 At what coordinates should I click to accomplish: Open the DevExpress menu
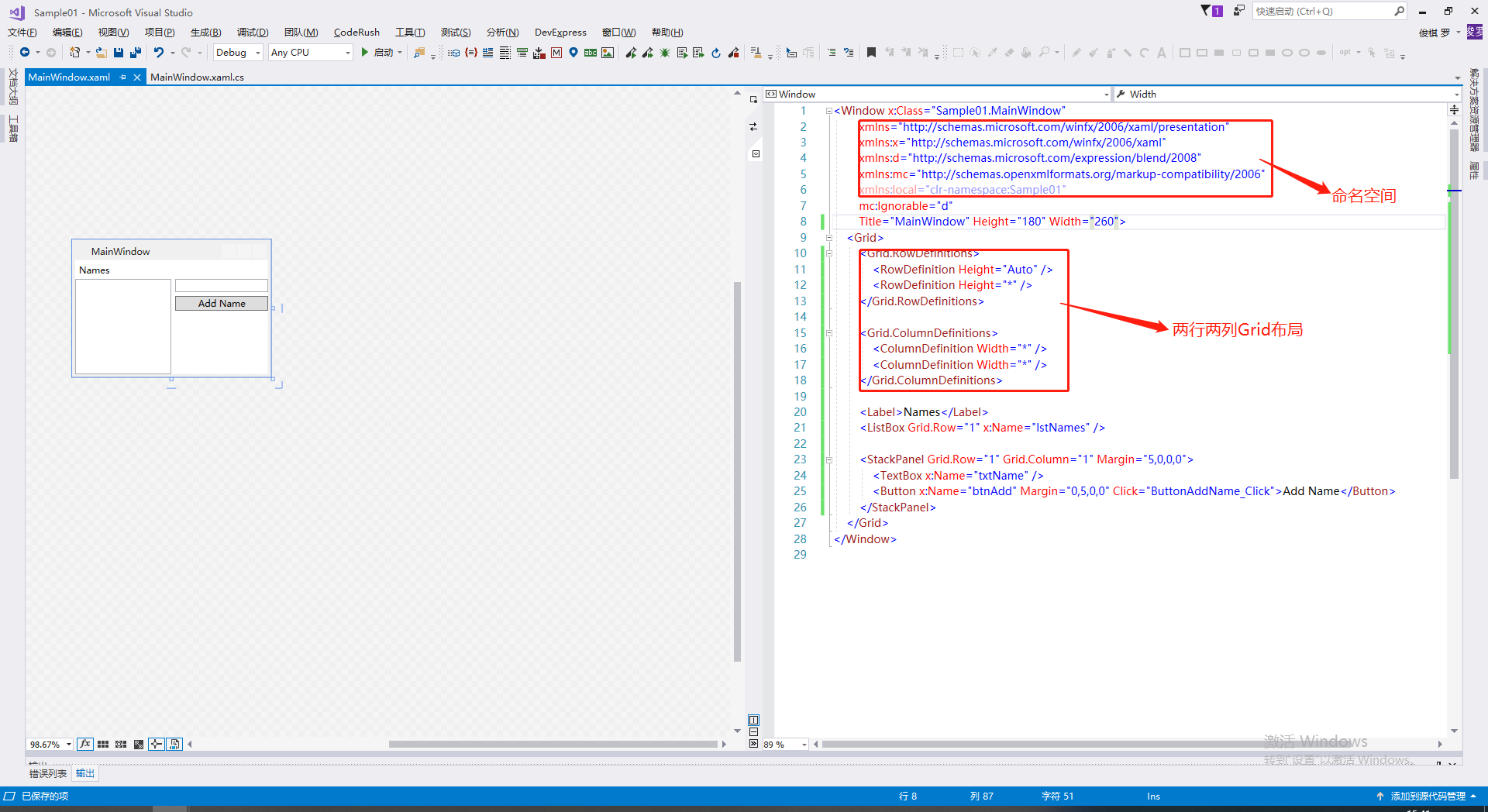(560, 32)
